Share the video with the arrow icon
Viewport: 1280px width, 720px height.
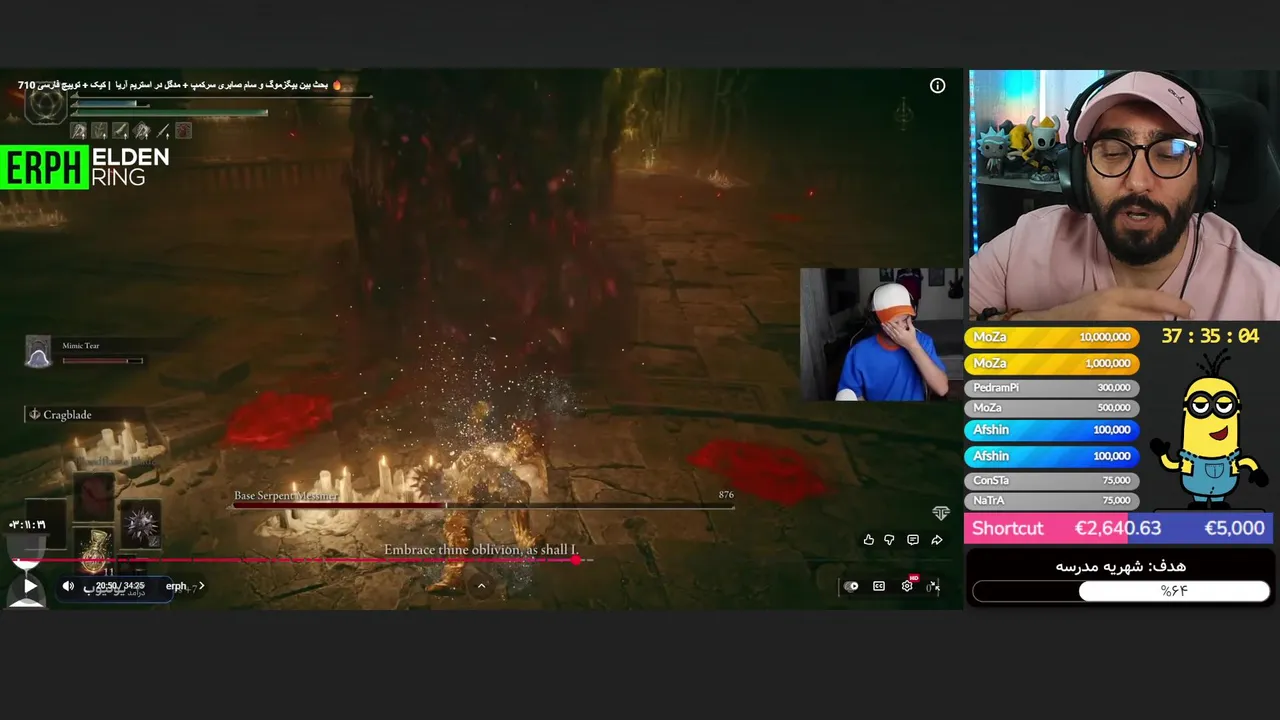click(x=936, y=540)
